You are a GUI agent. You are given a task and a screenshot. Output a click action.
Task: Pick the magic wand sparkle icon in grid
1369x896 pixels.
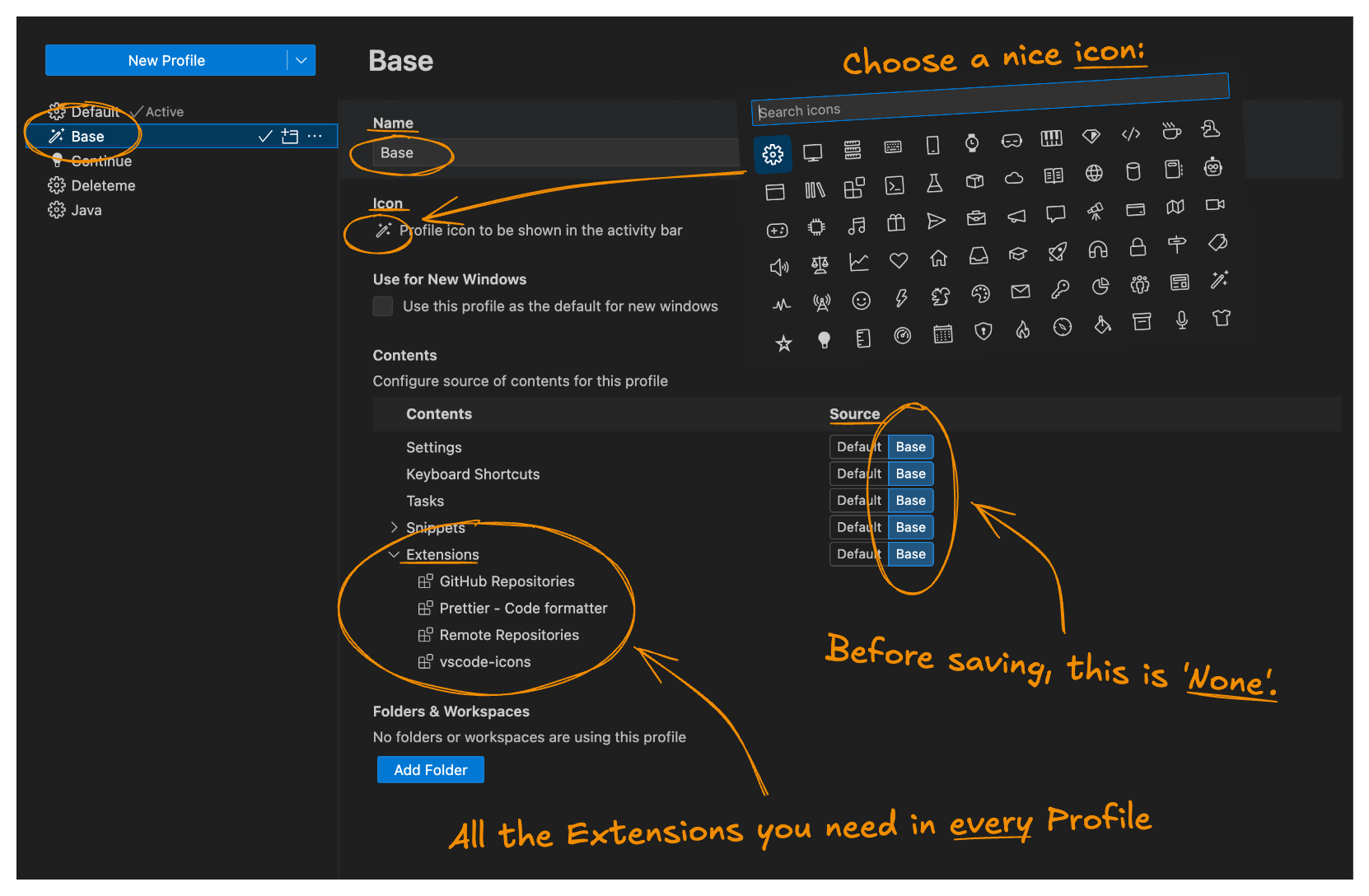pos(1219,280)
